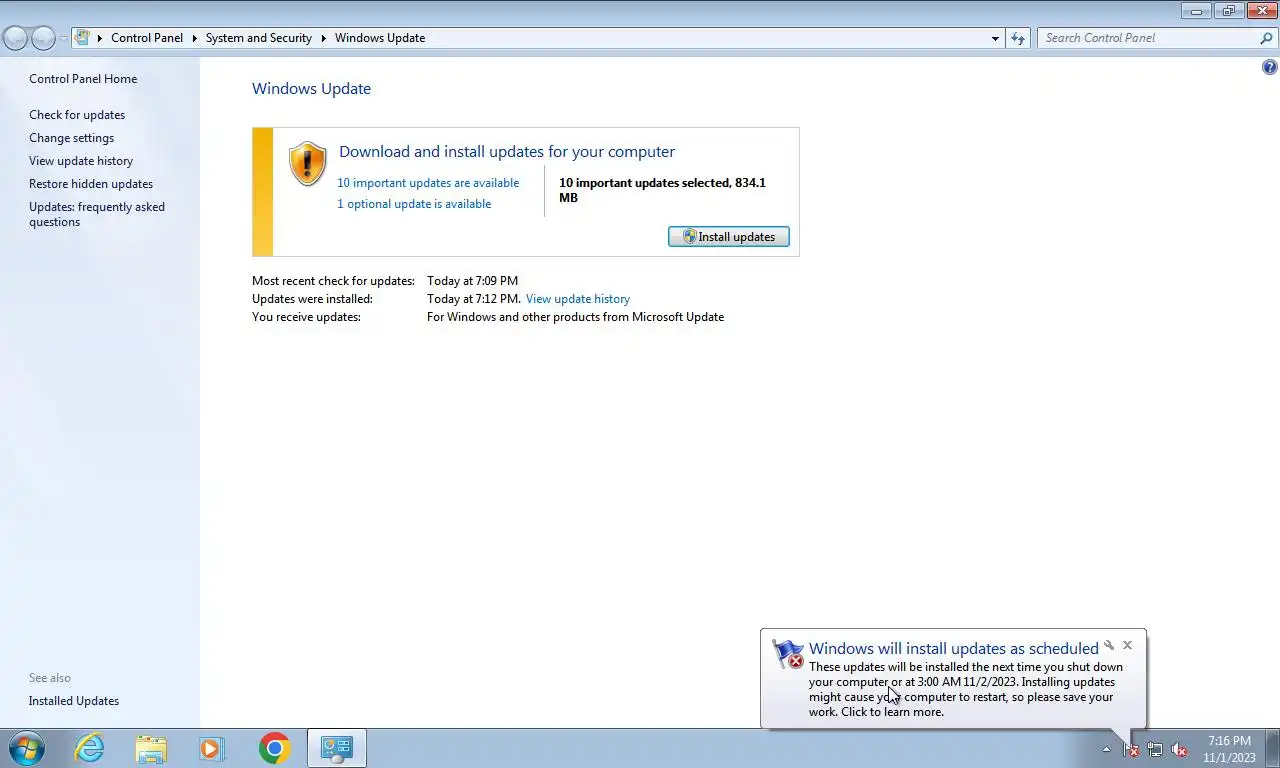Viewport: 1280px width, 768px height.
Task: Click the Updates were installed label
Action: pyautogui.click(x=312, y=299)
